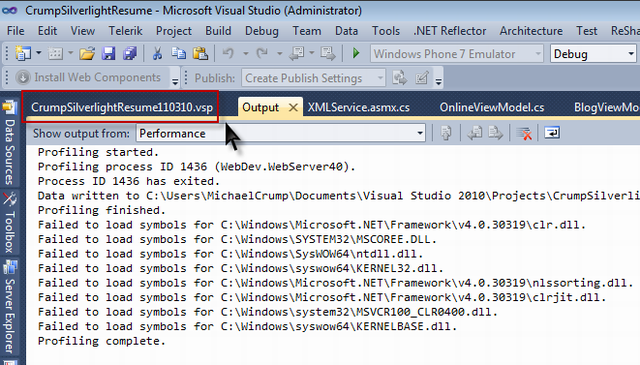Click Install Web Components button
Screen dimensions: 640x365
pos(88,77)
